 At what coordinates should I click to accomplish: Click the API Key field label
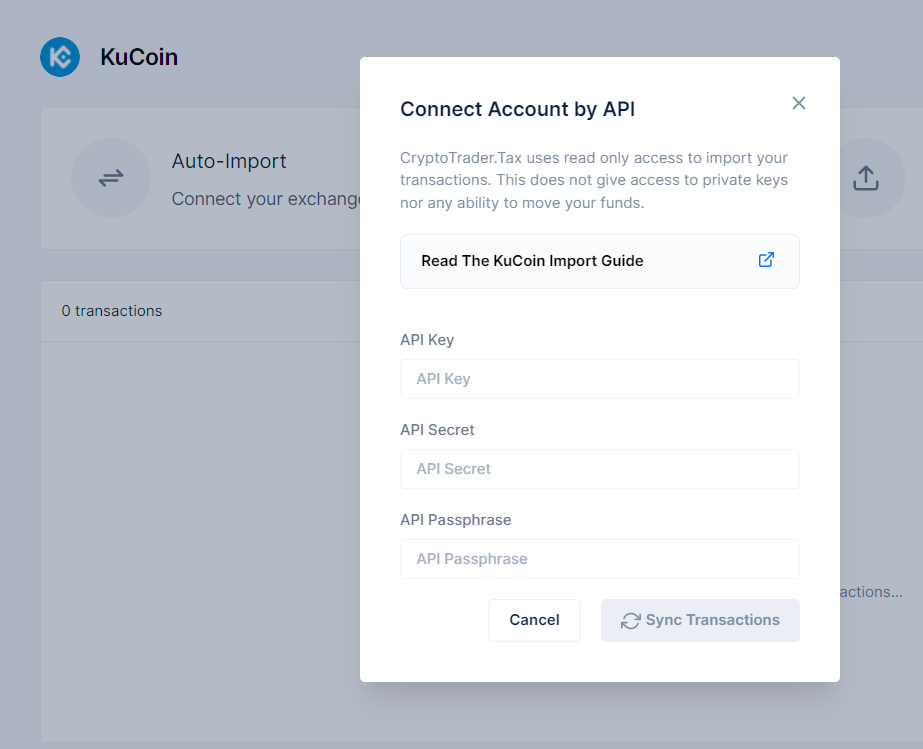pyautogui.click(x=427, y=340)
